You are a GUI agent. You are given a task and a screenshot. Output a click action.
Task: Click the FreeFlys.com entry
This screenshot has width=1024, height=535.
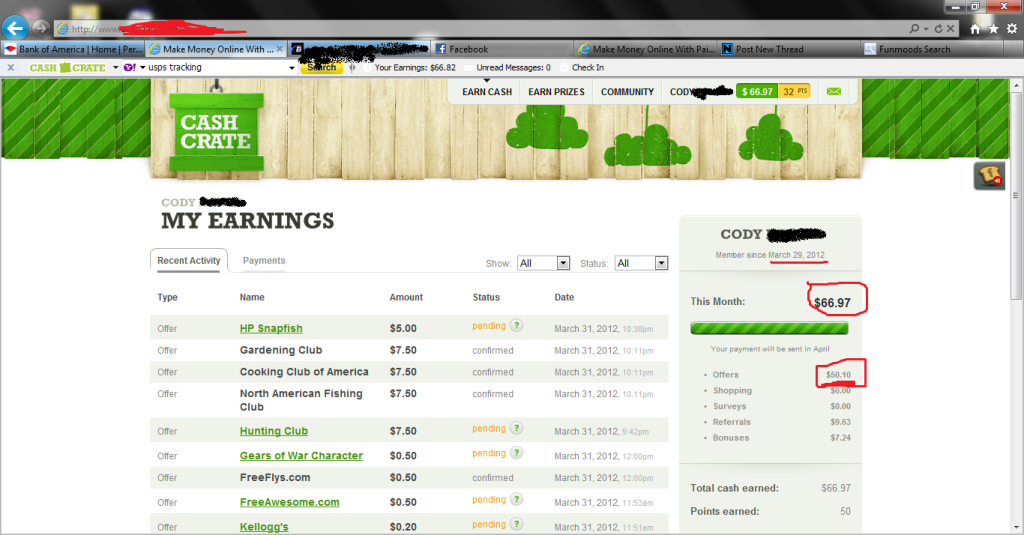point(275,478)
